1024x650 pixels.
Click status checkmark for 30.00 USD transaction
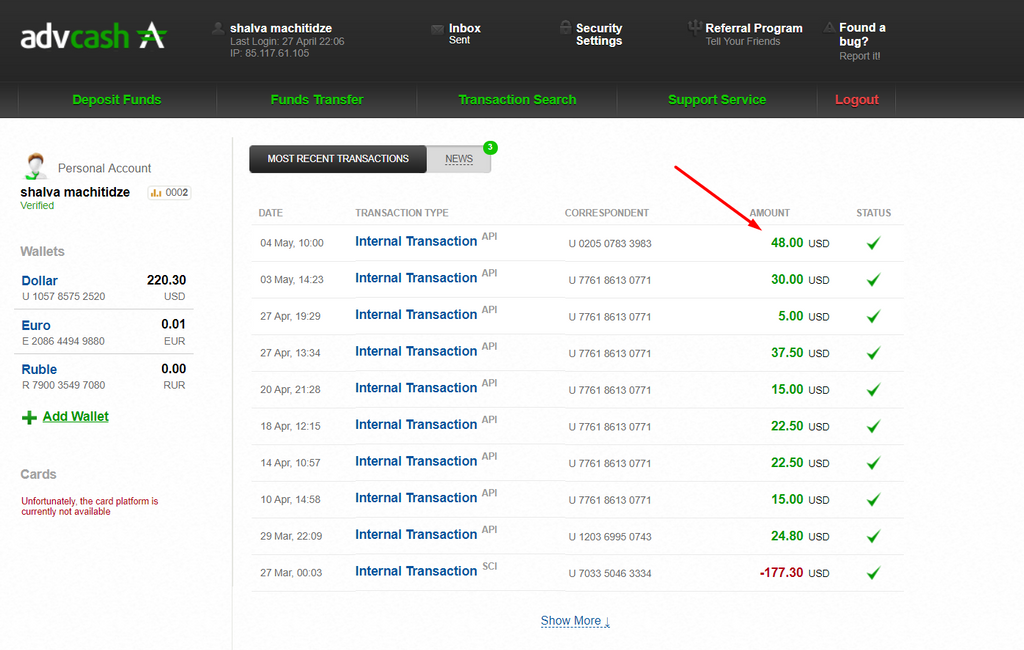[873, 280]
